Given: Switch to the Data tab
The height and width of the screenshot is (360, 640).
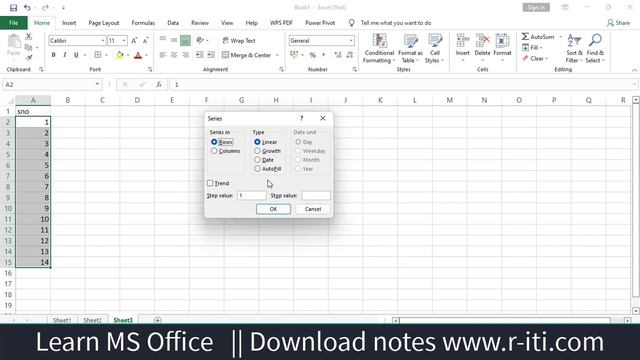Looking at the screenshot, I should click(173, 23).
